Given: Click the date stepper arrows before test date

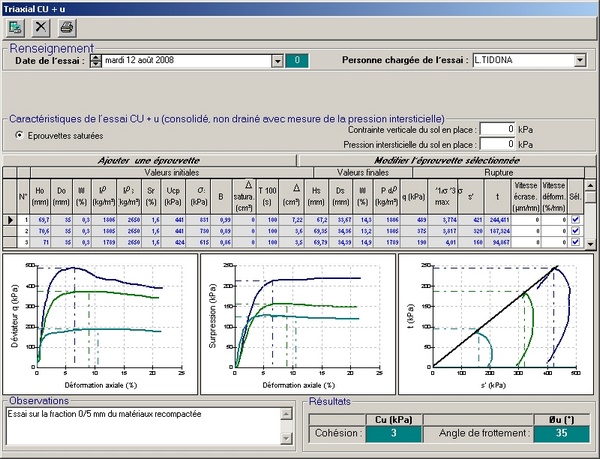Looking at the screenshot, I should click(x=96, y=61).
